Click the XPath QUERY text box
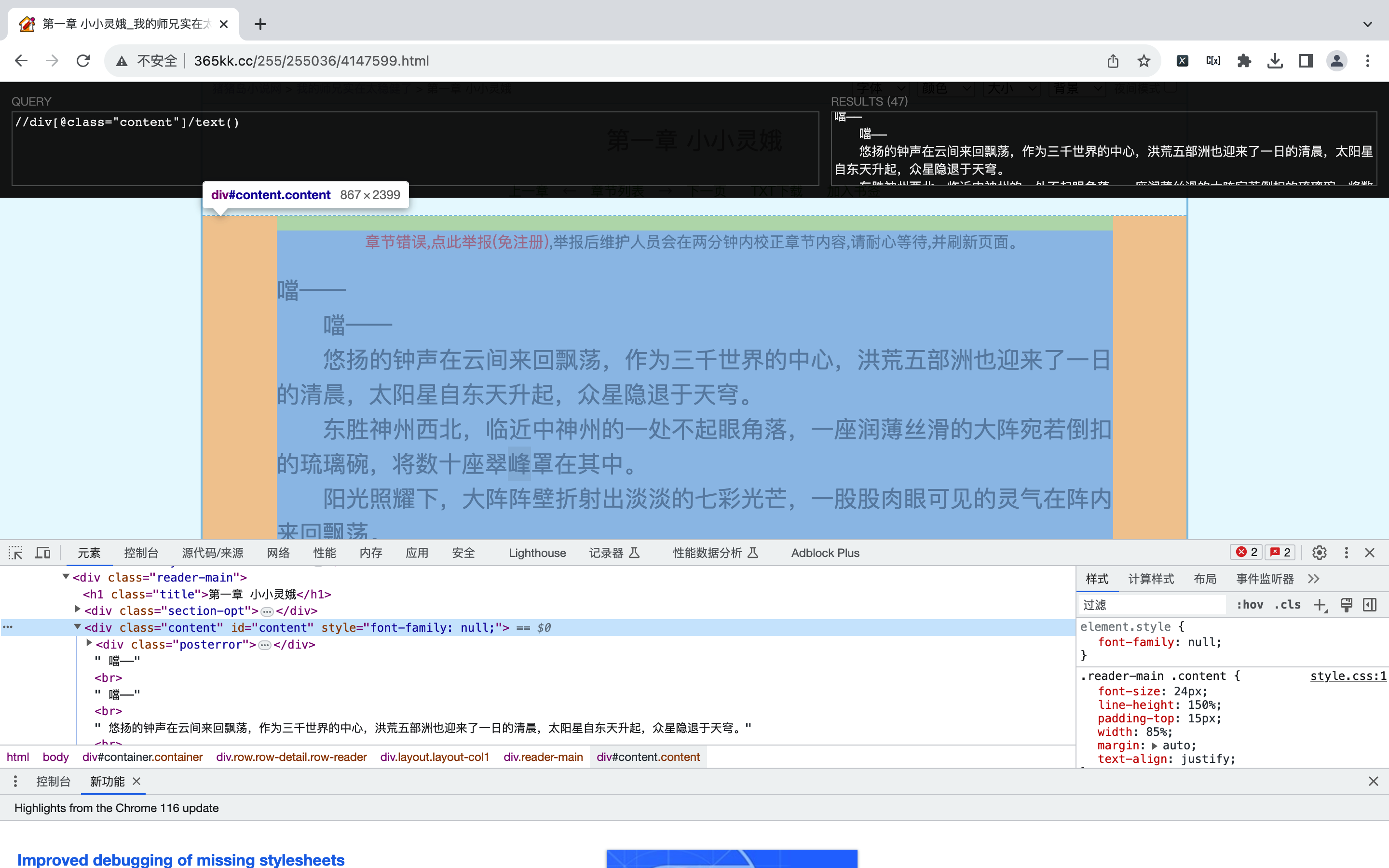The image size is (1389, 868). 415,148
